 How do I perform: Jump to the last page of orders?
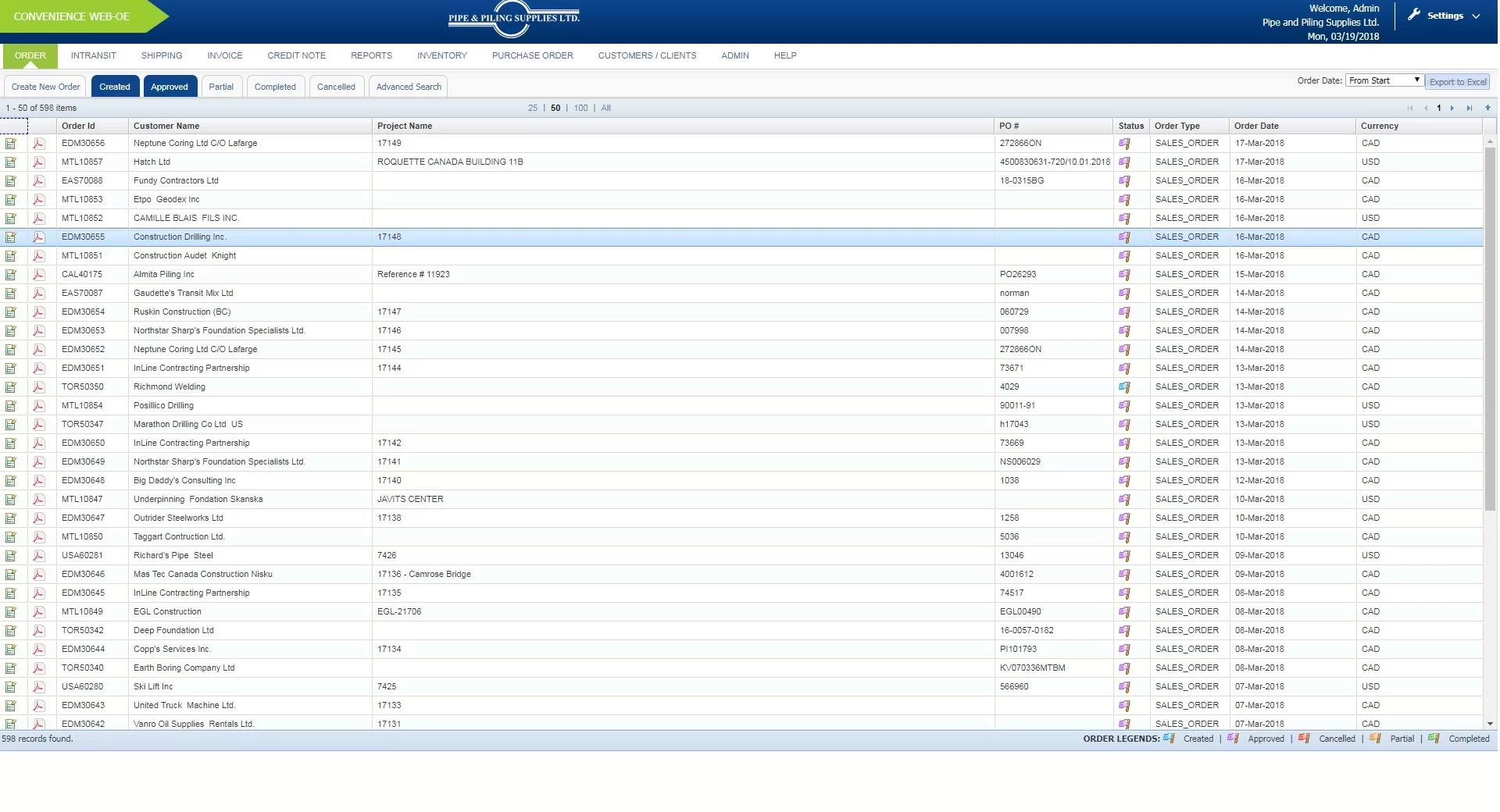pyautogui.click(x=1469, y=109)
